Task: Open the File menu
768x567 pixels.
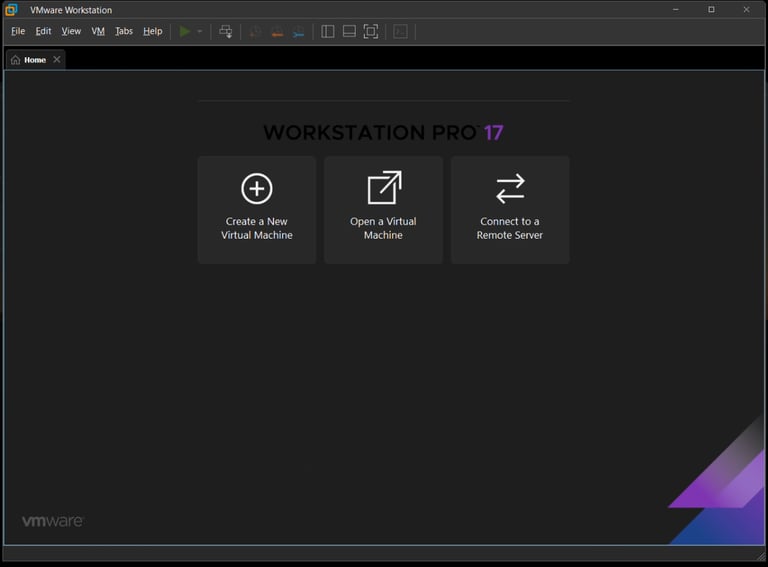Action: 18,31
